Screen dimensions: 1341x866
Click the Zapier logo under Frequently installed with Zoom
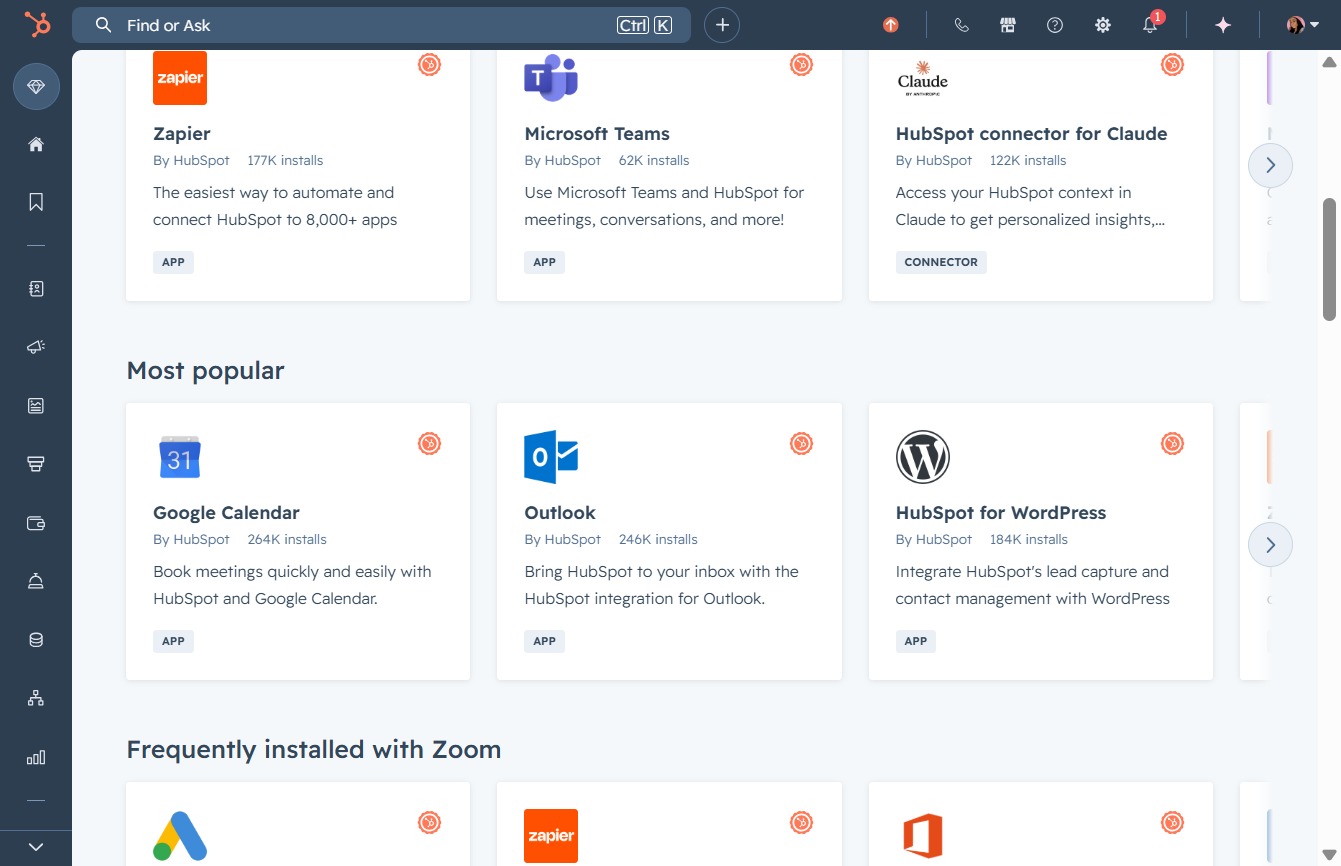(551, 836)
